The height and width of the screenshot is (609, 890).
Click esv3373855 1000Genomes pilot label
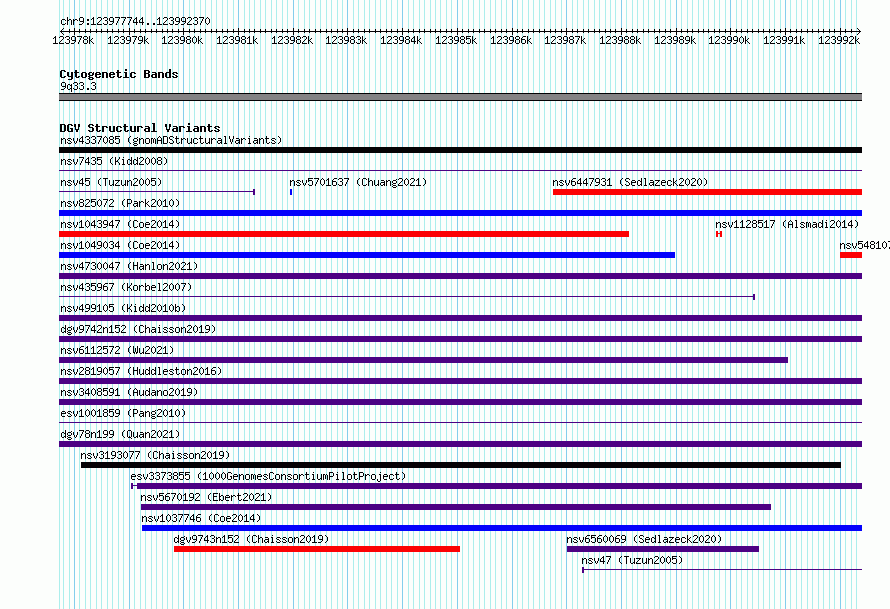(268, 476)
